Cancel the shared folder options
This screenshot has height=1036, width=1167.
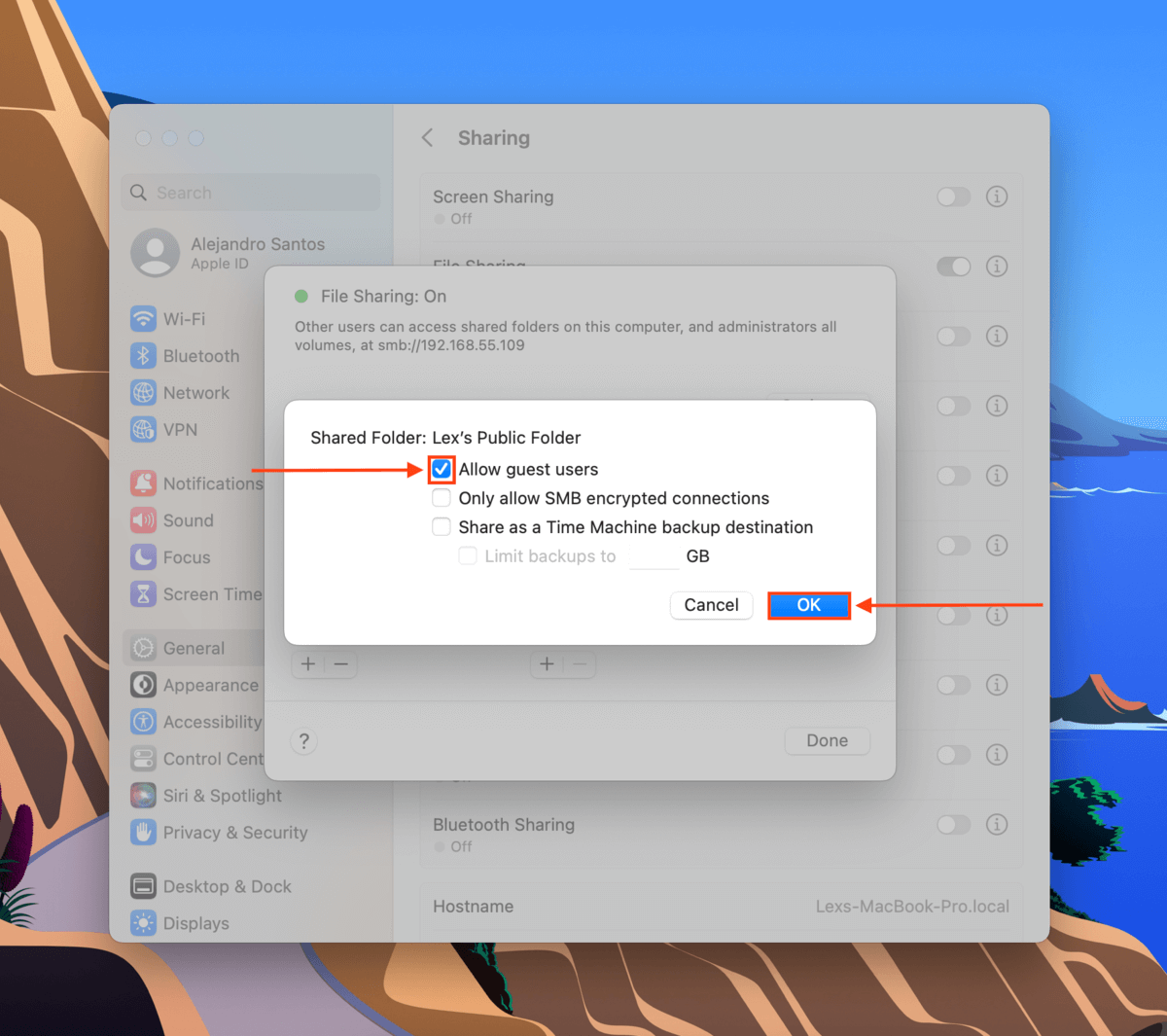712,605
